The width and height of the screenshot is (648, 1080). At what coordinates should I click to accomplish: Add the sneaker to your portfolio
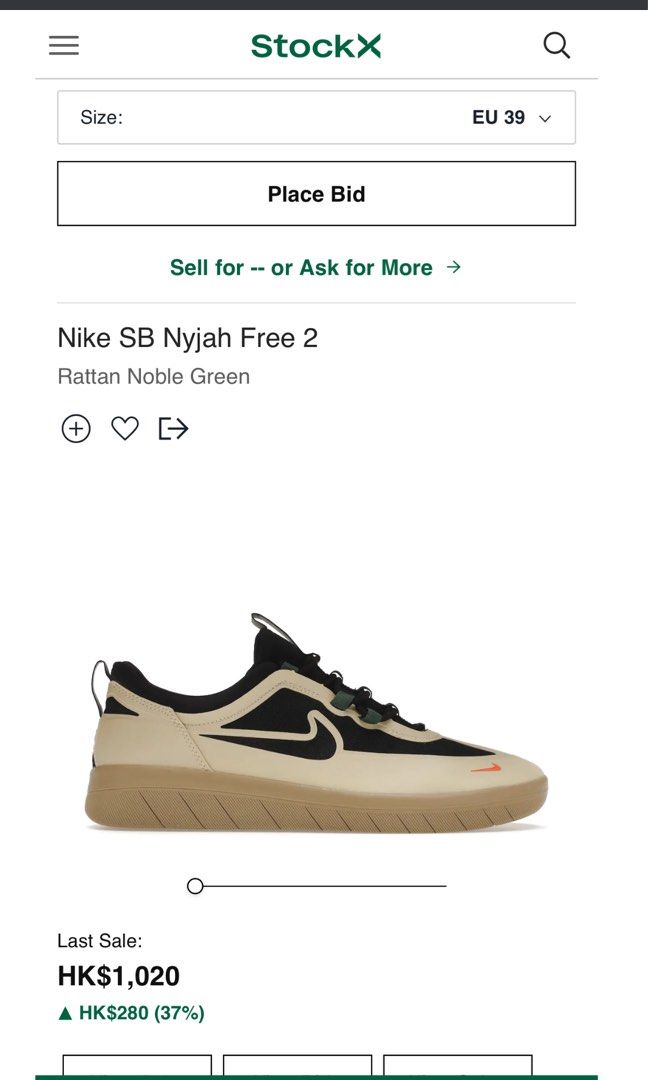click(x=76, y=428)
